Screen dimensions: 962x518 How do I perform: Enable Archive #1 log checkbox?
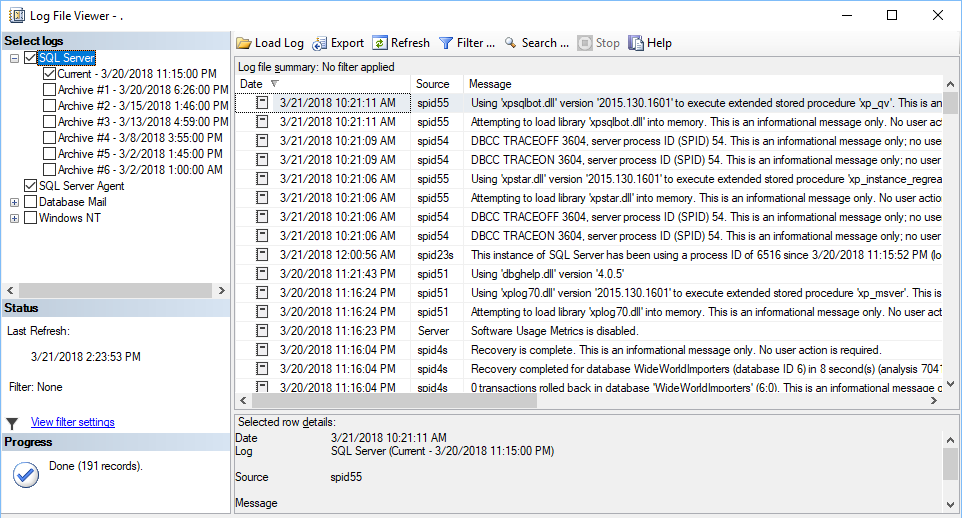50,90
